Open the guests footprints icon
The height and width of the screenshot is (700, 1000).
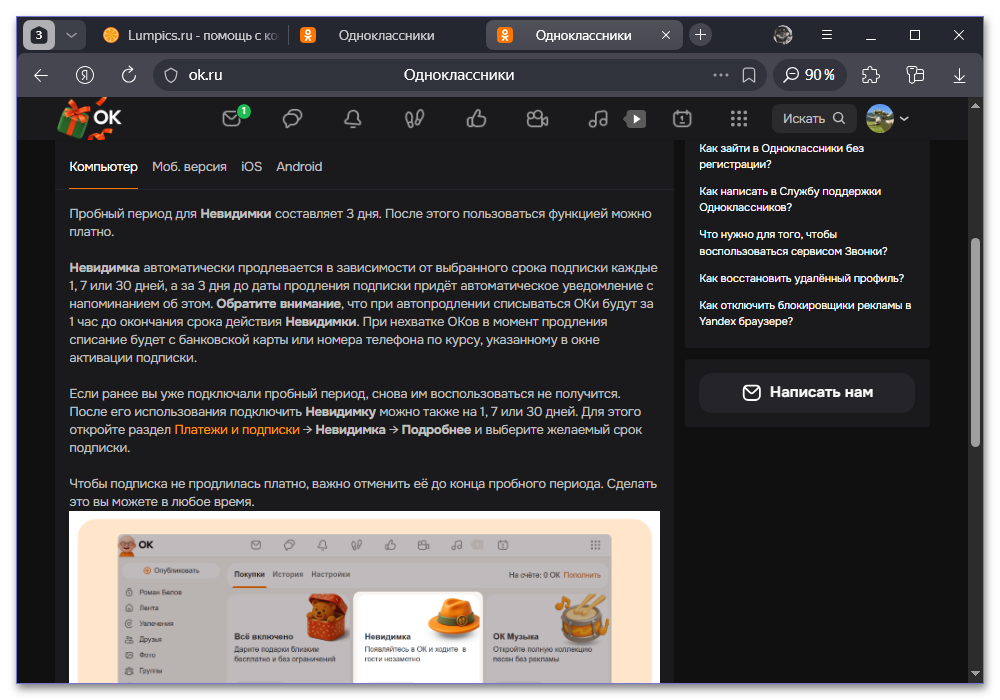[x=414, y=119]
